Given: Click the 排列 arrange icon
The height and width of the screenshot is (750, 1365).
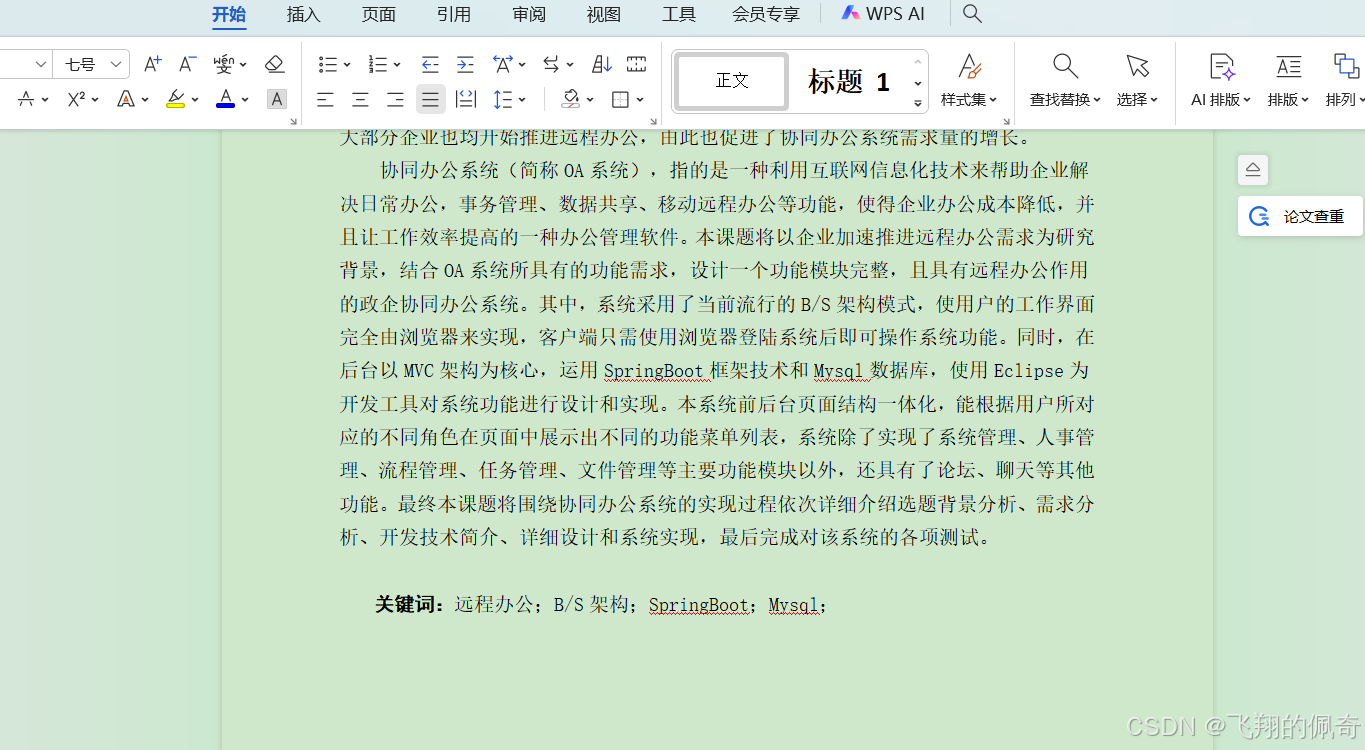Looking at the screenshot, I should tap(1346, 67).
